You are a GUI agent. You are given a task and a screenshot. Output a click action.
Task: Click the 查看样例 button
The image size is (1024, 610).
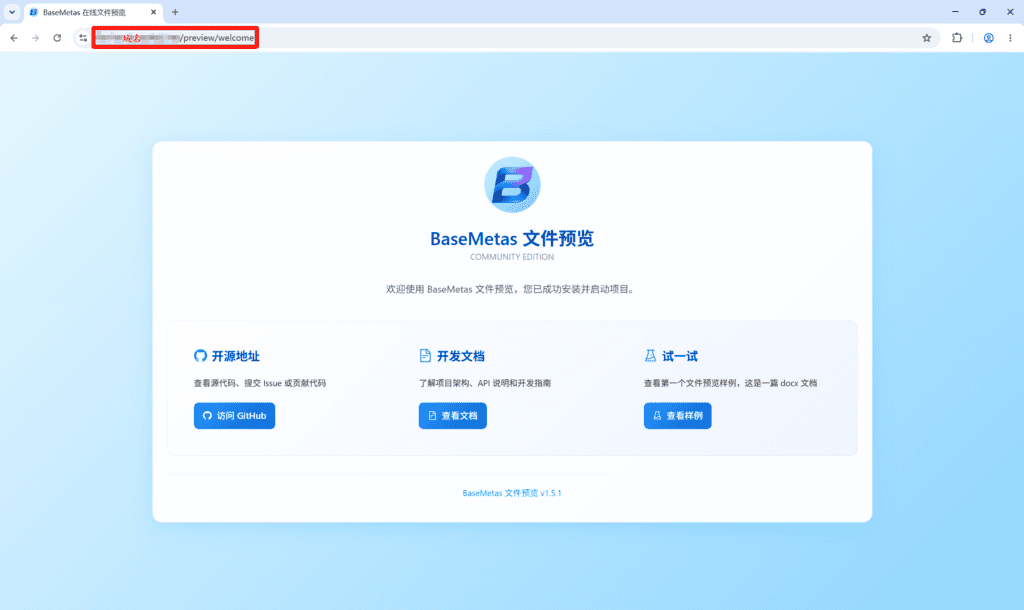coord(677,415)
